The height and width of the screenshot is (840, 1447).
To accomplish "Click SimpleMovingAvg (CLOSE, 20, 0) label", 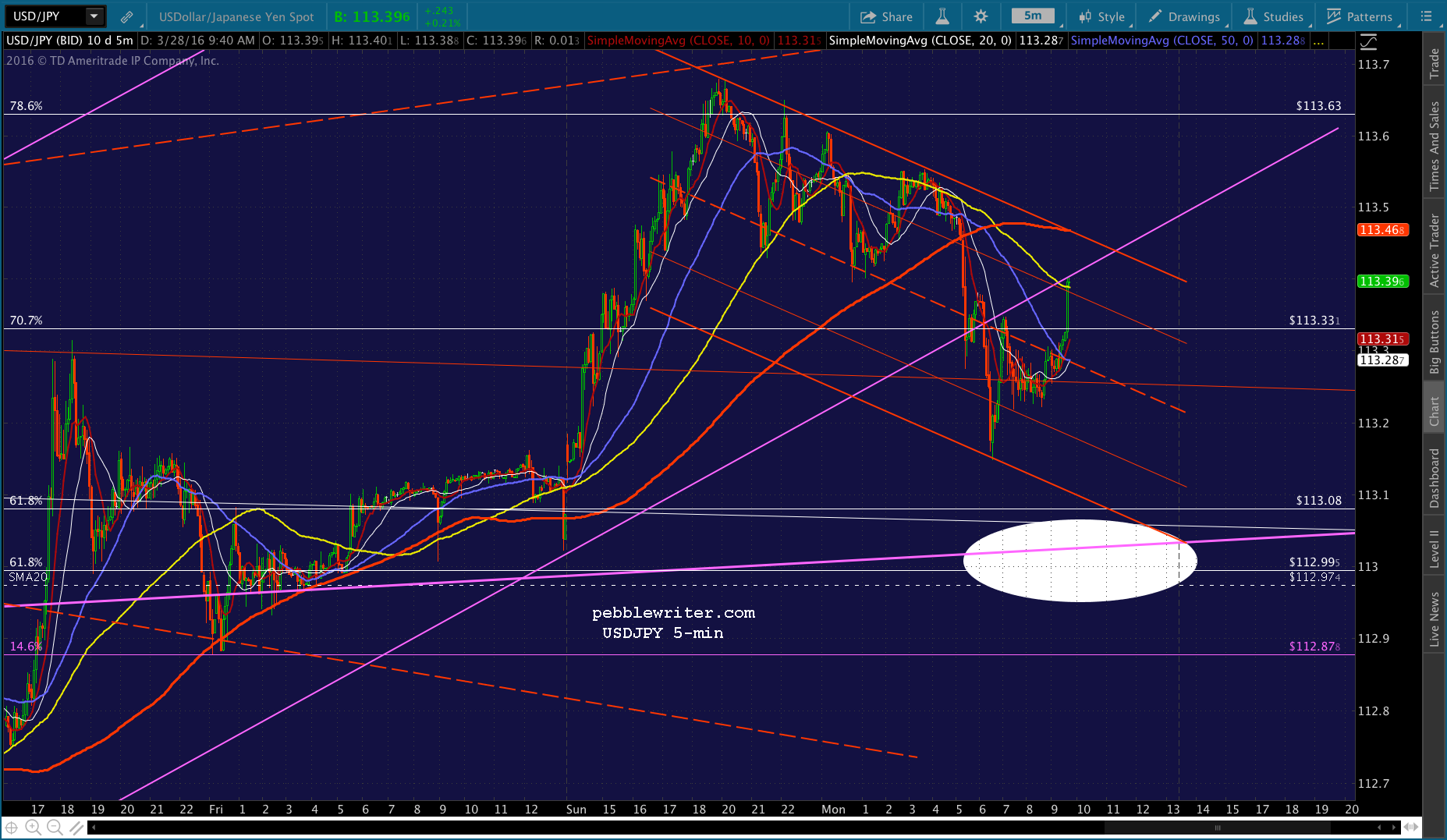I will (x=920, y=41).
